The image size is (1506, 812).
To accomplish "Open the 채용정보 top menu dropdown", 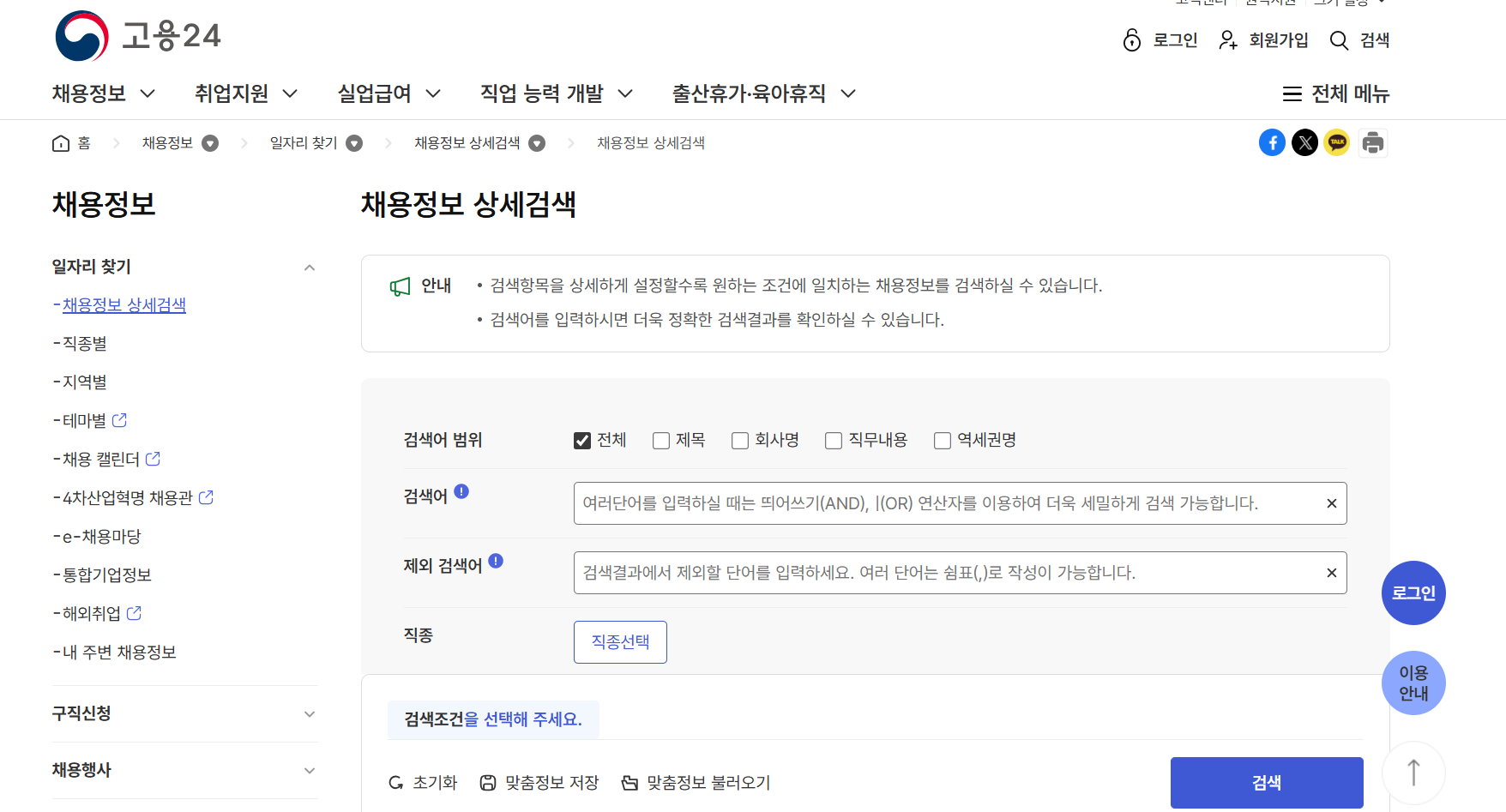I will click(x=104, y=93).
